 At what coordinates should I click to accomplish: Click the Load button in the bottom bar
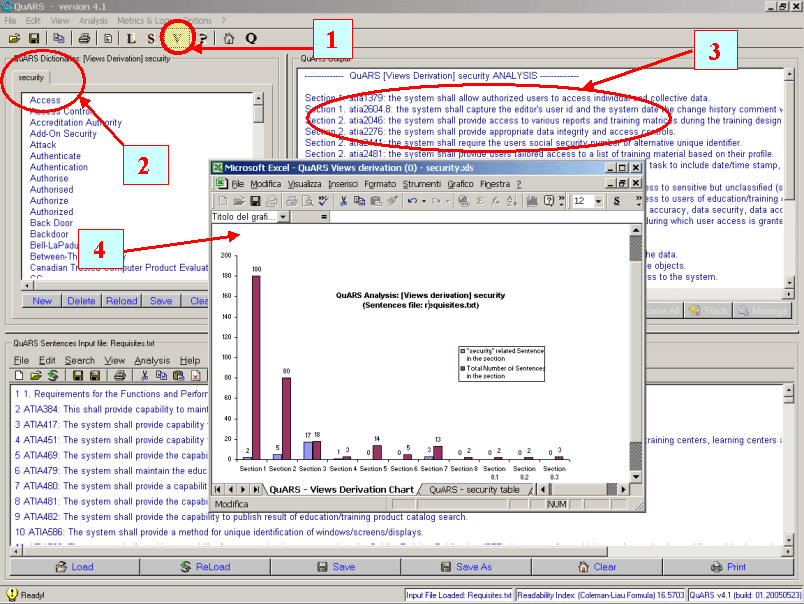pos(75,567)
